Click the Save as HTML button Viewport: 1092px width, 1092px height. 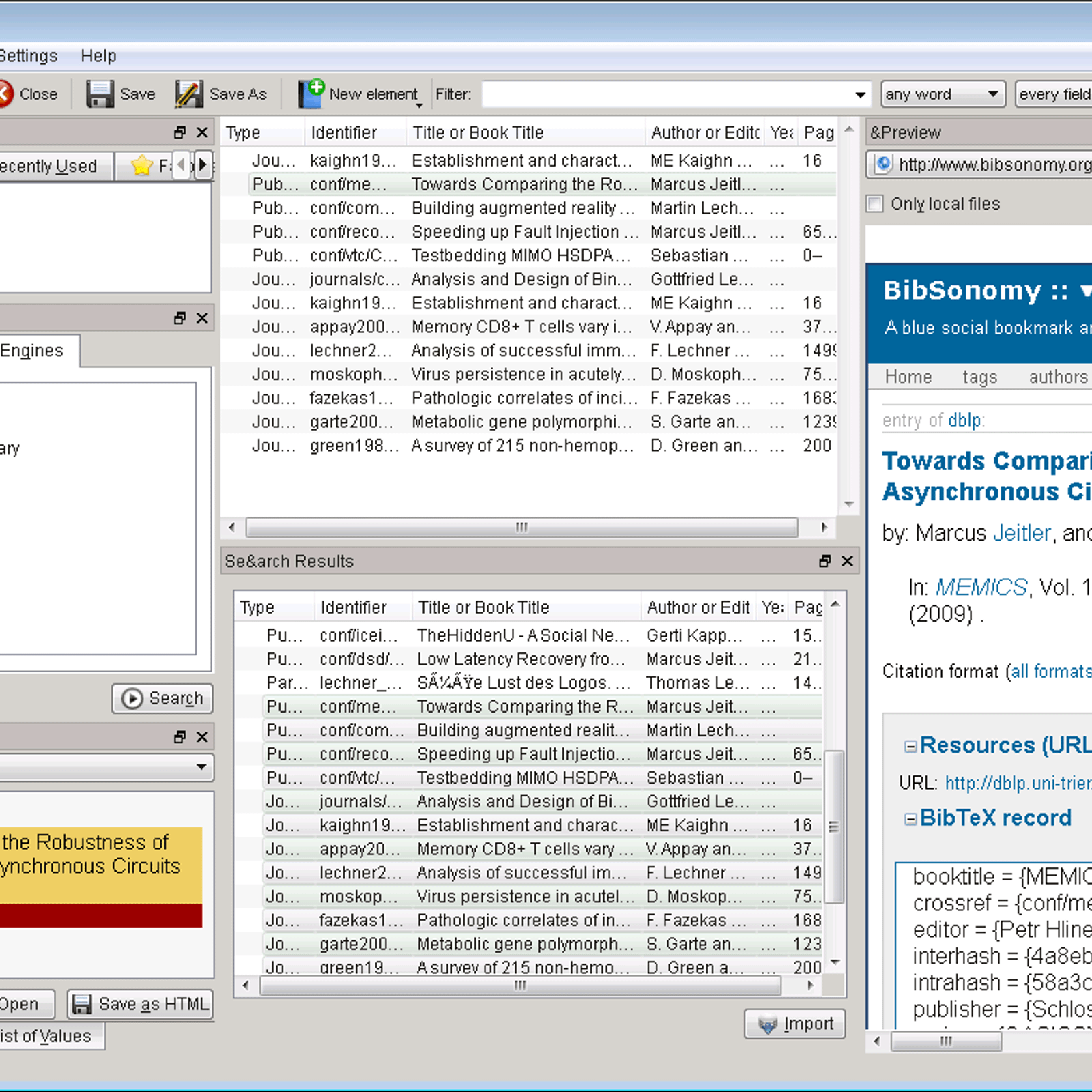(140, 1004)
